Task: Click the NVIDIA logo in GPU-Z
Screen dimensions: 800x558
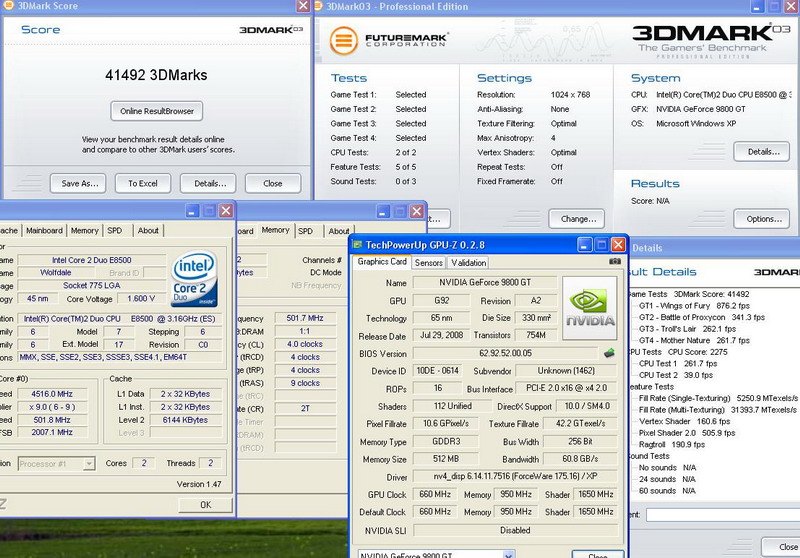Action: 589,308
